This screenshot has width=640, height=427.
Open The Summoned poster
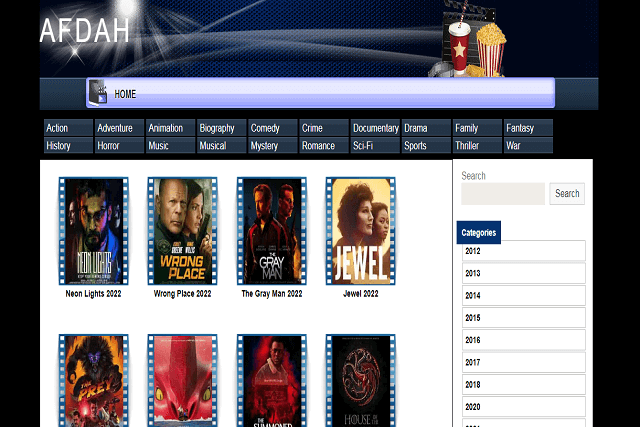tap(272, 380)
